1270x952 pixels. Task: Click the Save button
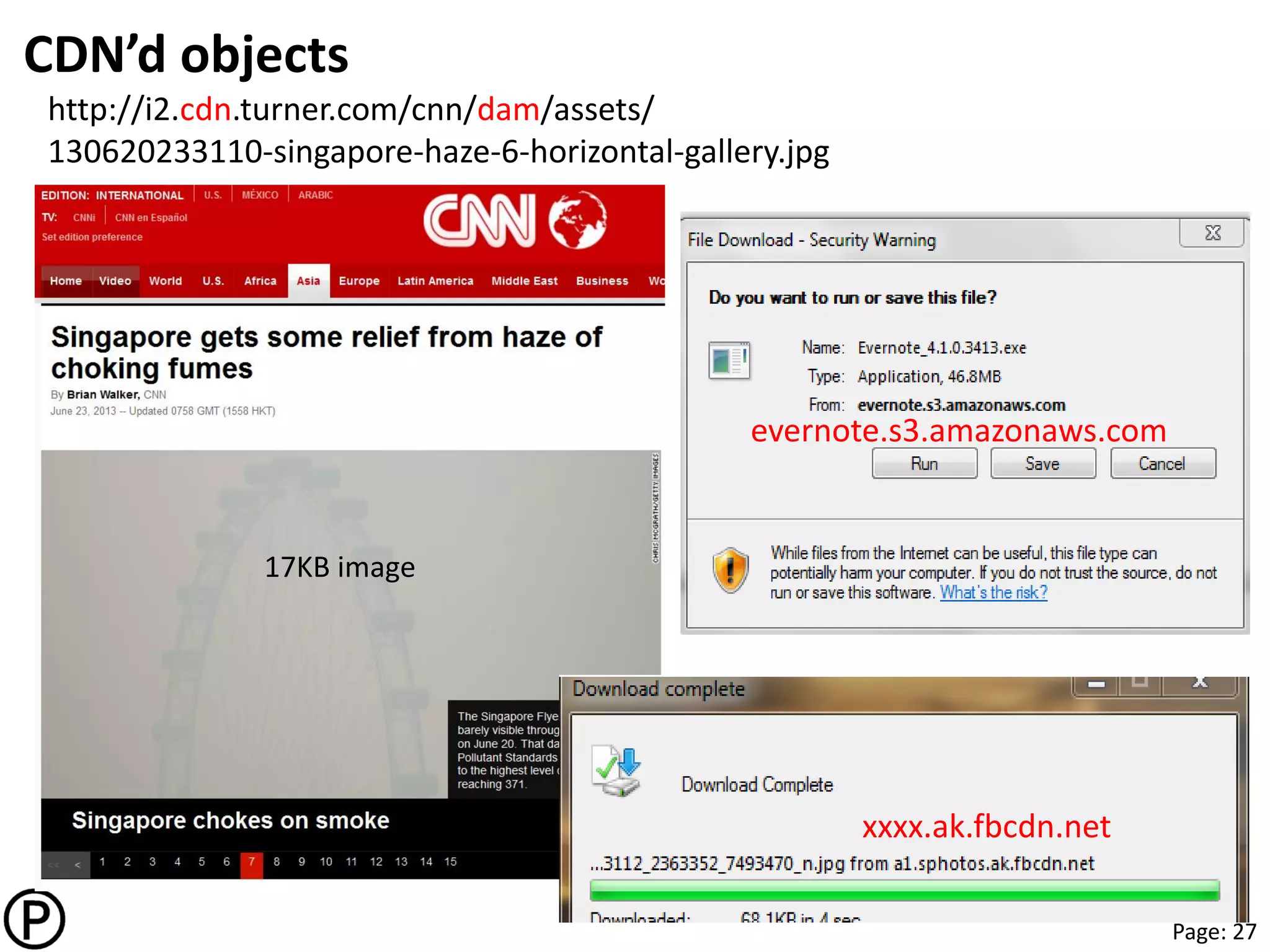pos(1043,464)
